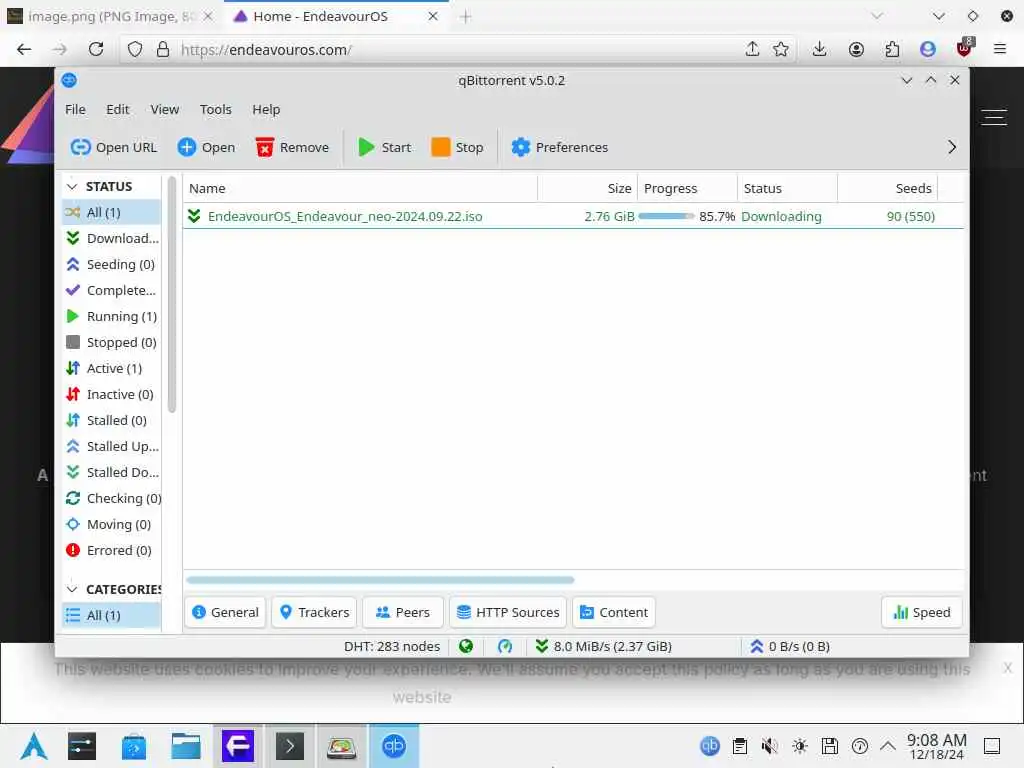Image resolution: width=1024 pixels, height=768 pixels.
Task: Sort torrents by Progress column header
Action: pyautogui.click(x=687, y=188)
